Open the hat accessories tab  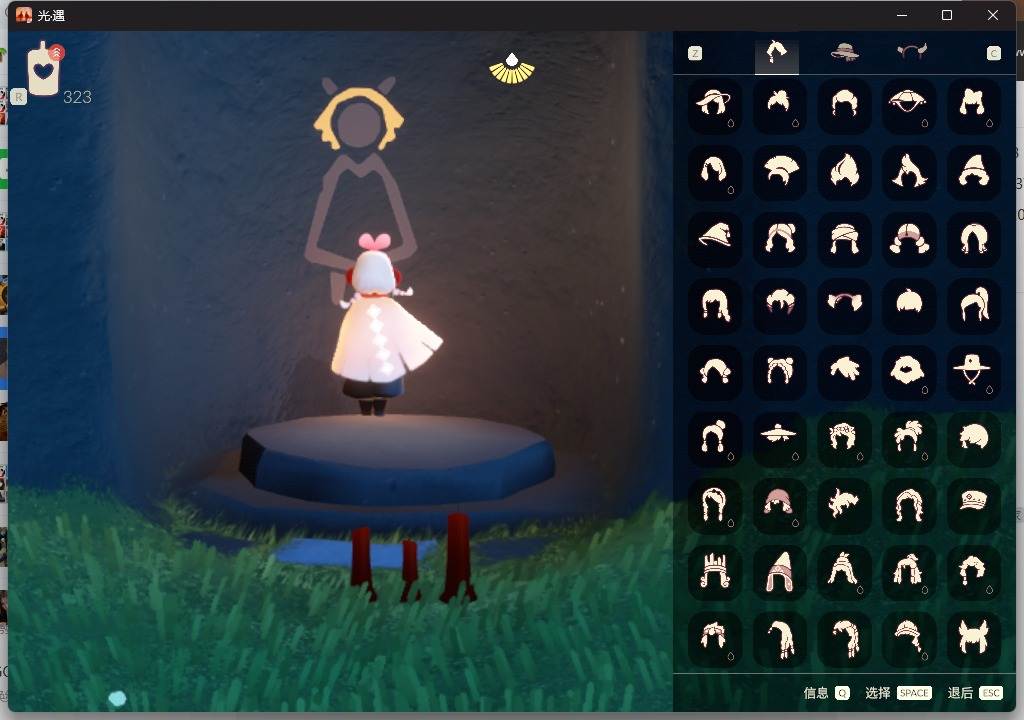[845, 53]
